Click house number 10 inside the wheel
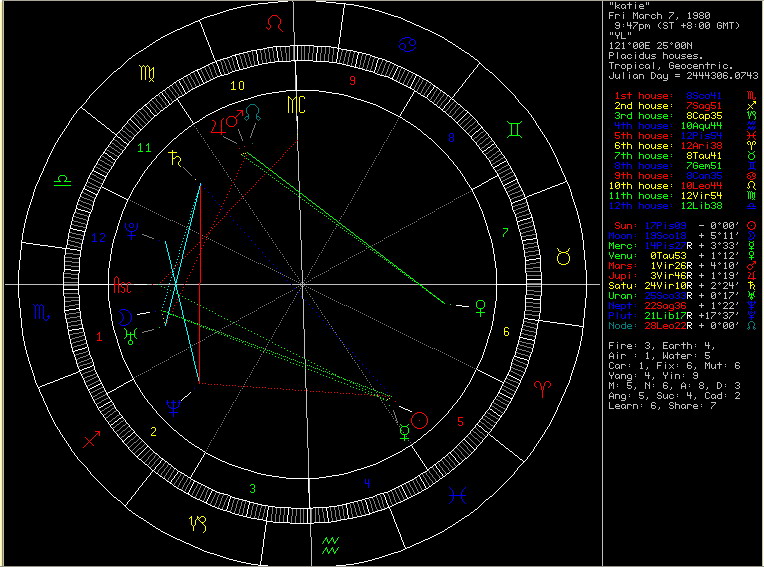764x567 pixels. point(238,86)
